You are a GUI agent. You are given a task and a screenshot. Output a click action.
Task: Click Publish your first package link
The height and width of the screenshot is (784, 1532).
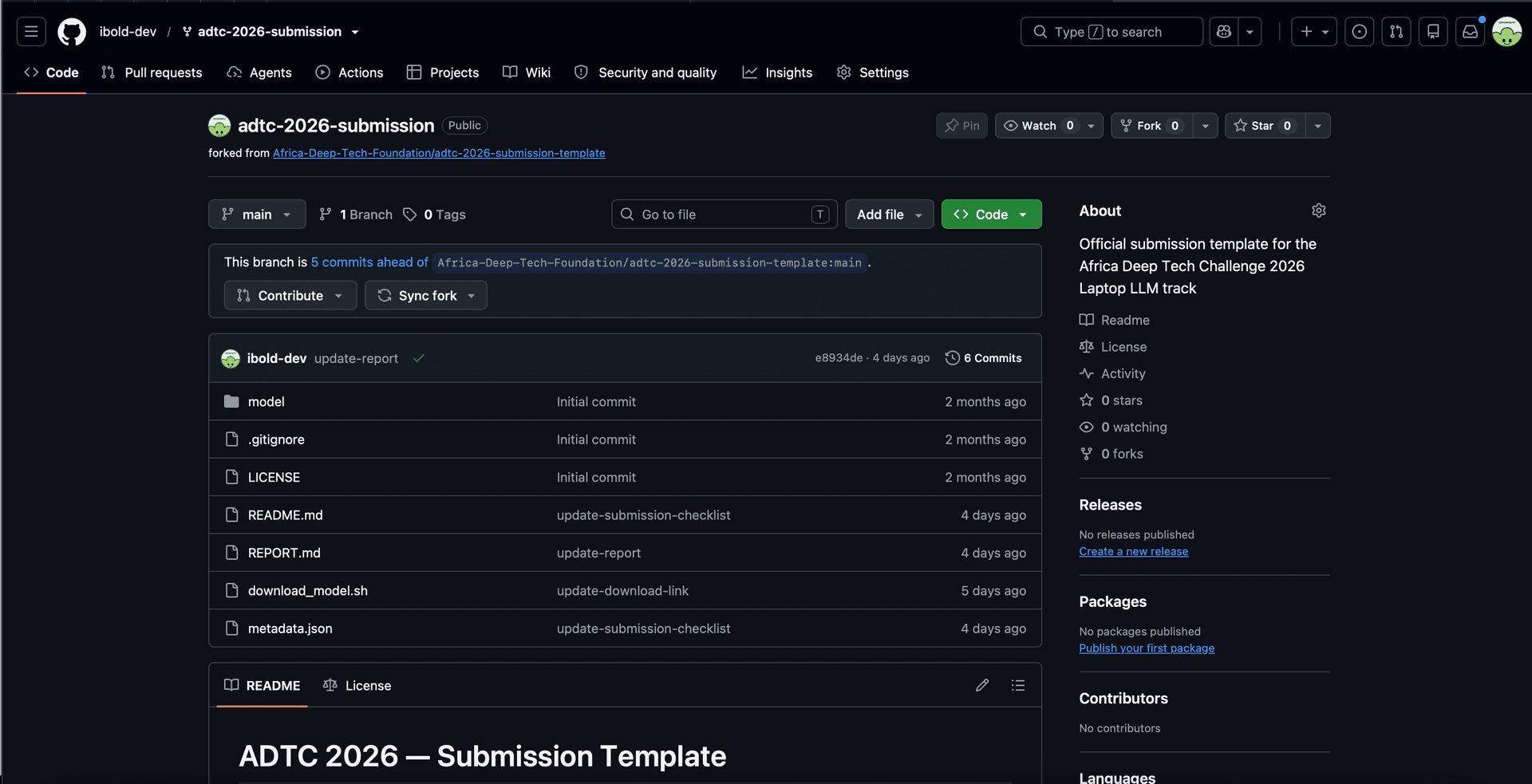click(1147, 648)
